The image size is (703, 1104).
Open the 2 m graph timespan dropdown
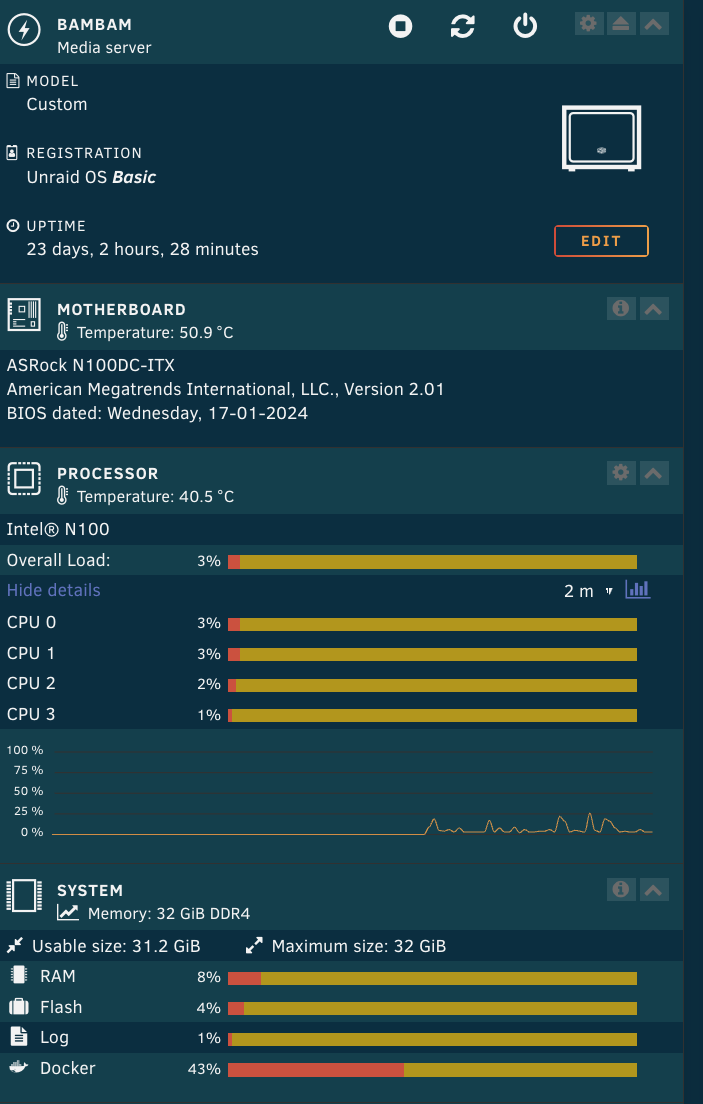(x=588, y=591)
